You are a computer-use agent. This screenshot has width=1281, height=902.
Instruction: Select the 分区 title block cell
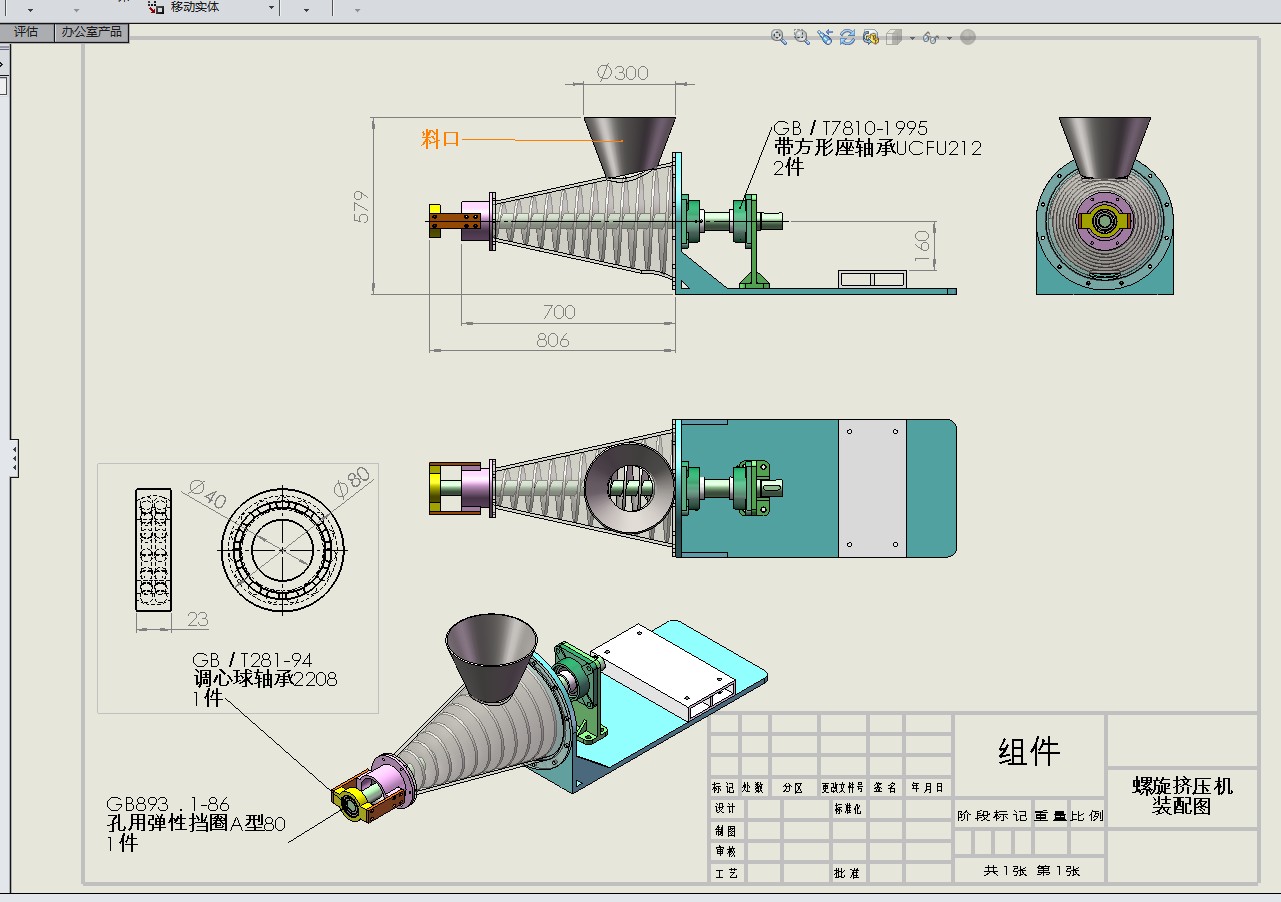[793, 788]
